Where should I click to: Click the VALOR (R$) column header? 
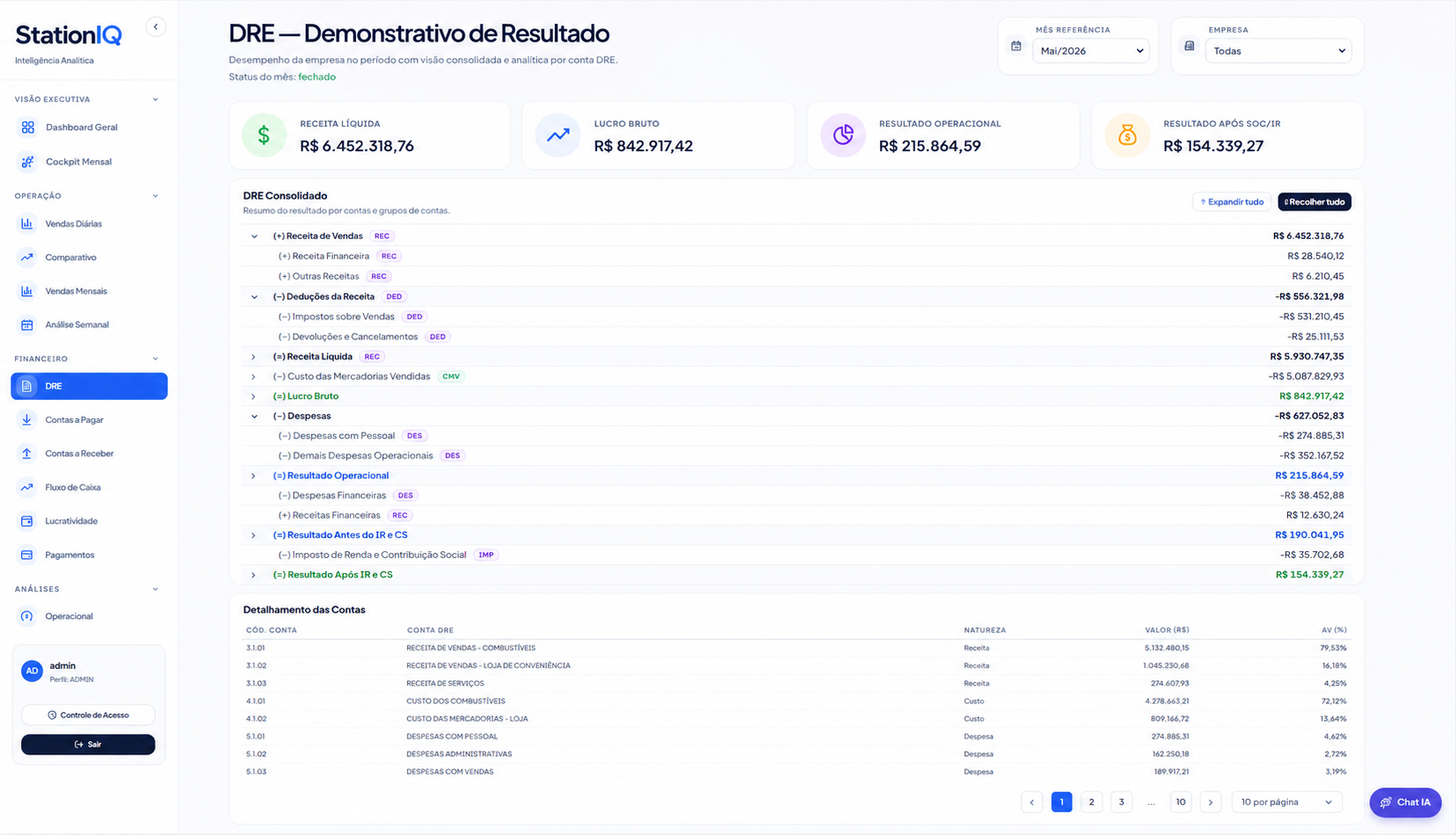coord(1167,630)
